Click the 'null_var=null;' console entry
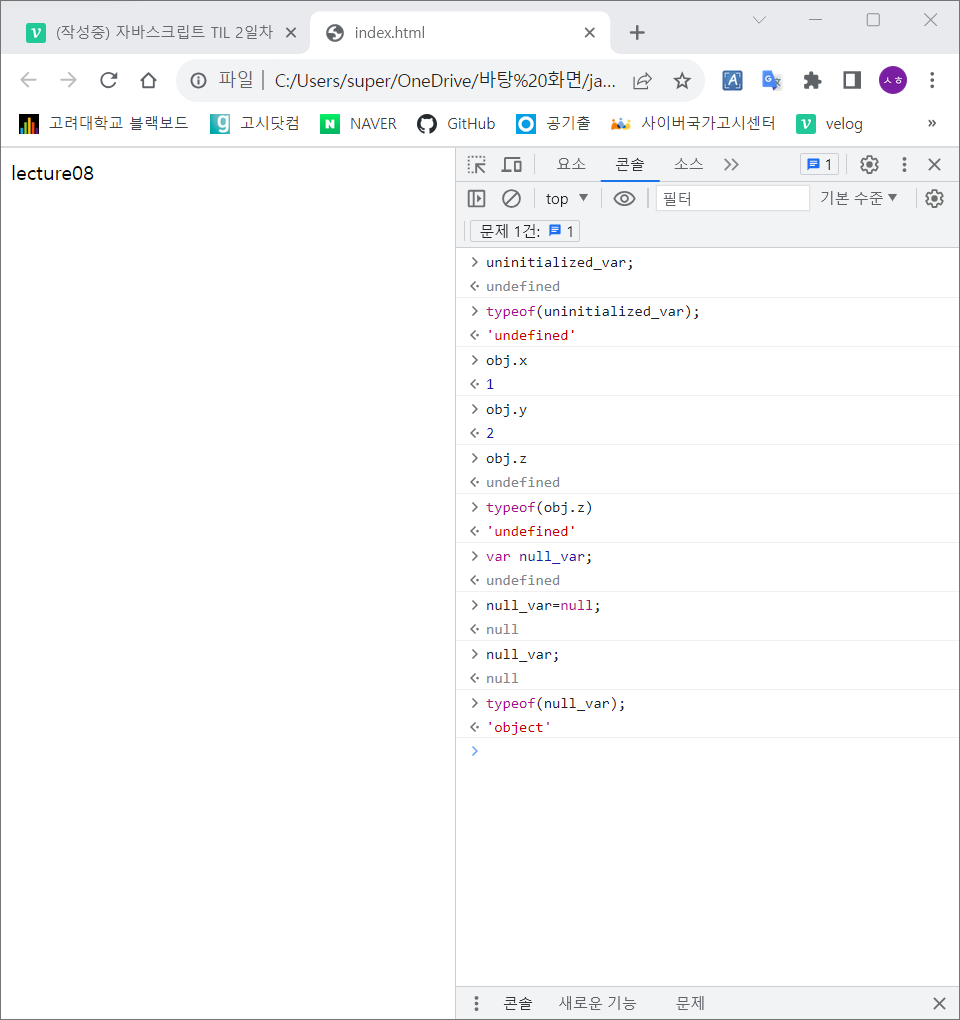This screenshot has height=1020, width=960. click(543, 606)
